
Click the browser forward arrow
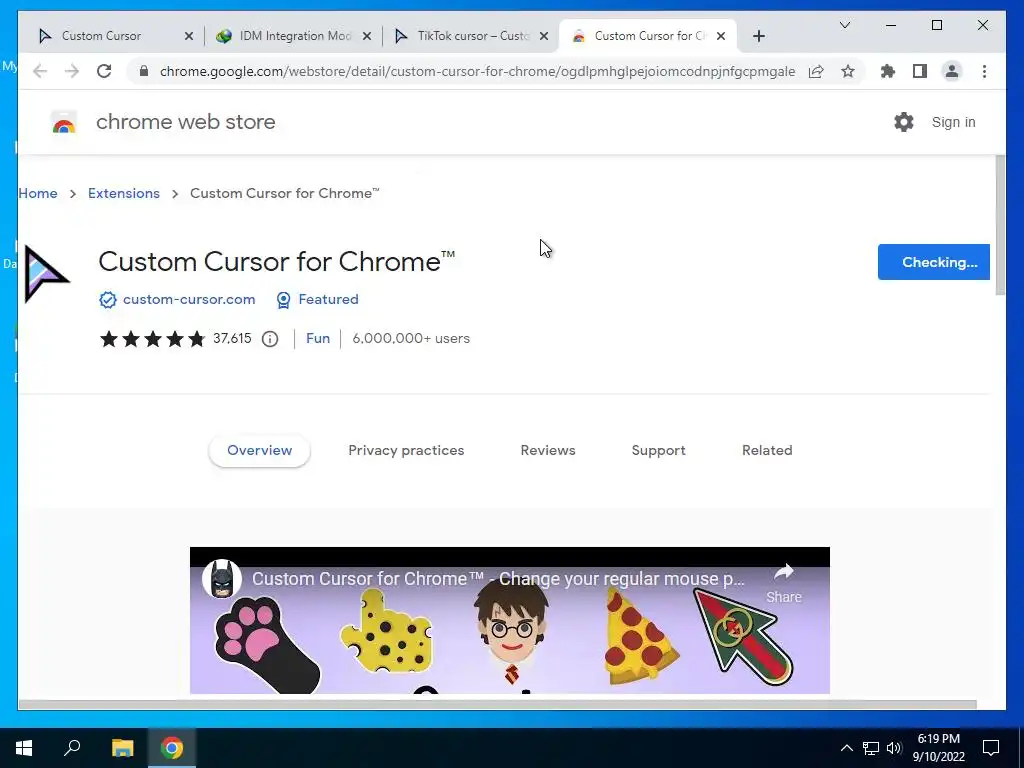point(72,71)
